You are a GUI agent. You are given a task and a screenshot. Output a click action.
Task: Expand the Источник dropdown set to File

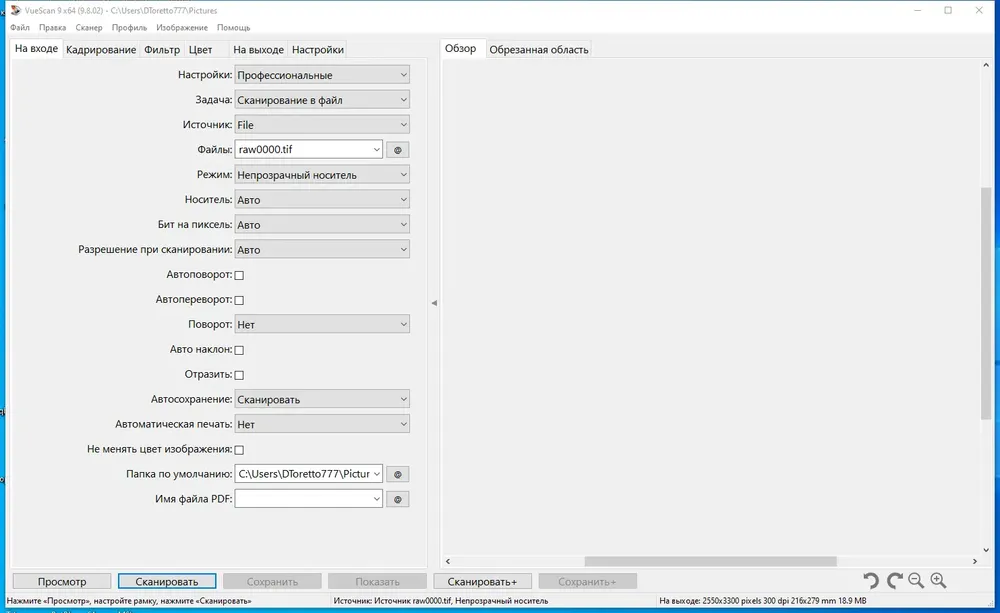322,124
